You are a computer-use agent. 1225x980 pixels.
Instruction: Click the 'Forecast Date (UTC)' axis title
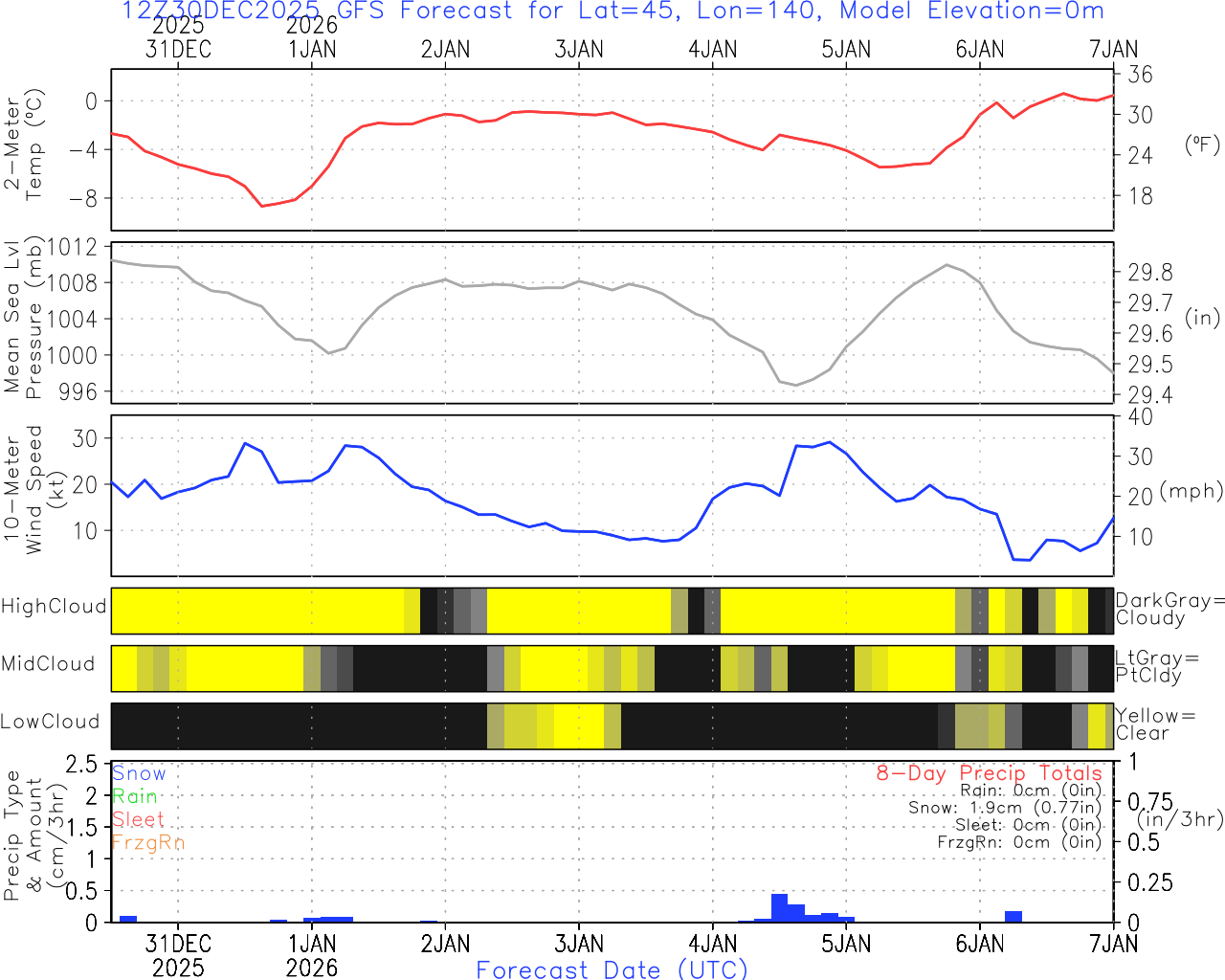(x=612, y=969)
